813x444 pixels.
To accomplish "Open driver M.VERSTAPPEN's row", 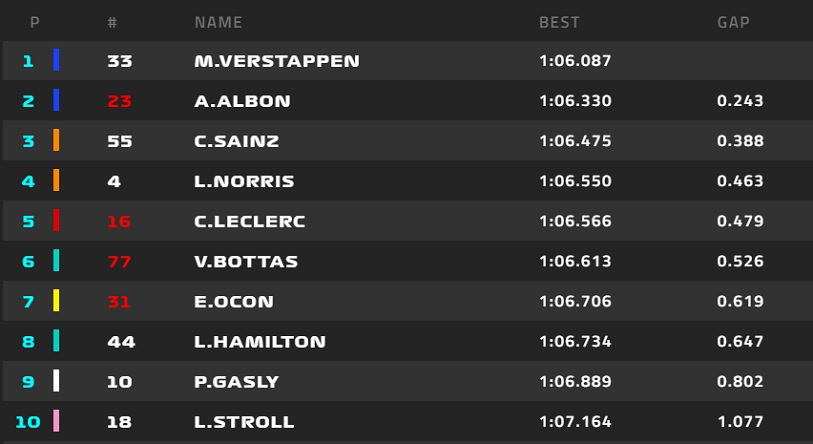I will coord(276,61).
